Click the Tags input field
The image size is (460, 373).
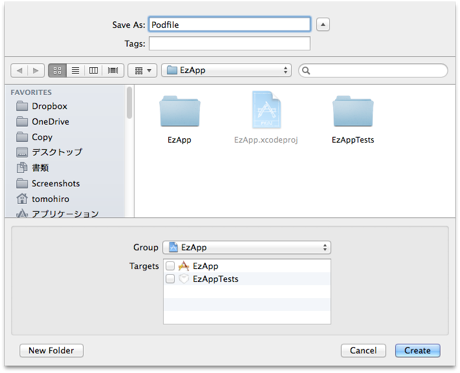point(230,43)
